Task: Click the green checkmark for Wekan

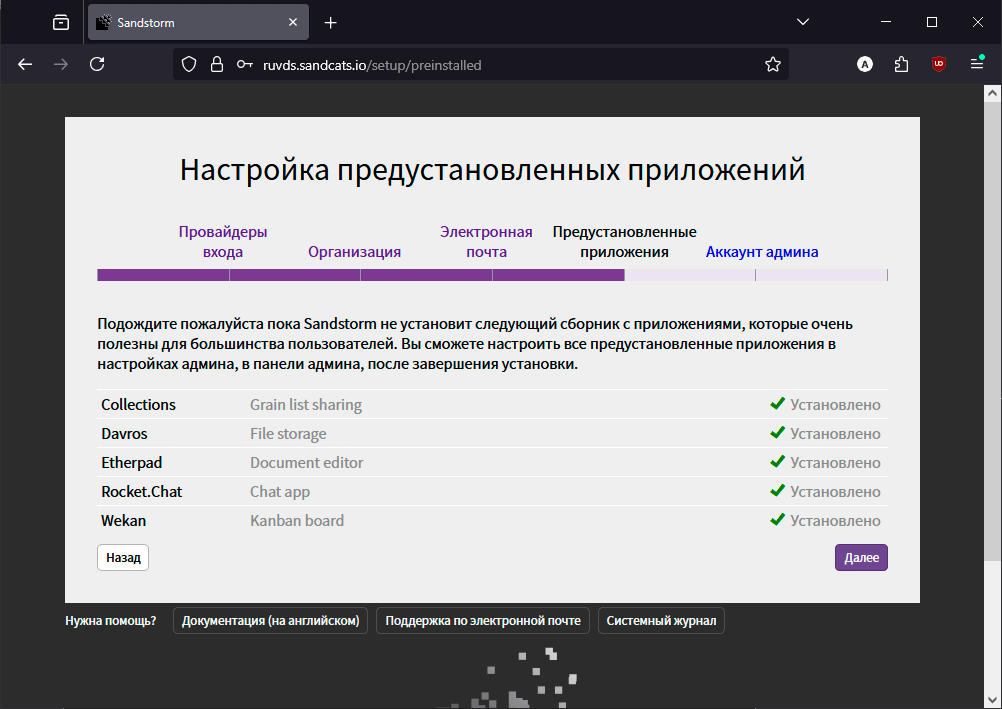Action: (777, 519)
